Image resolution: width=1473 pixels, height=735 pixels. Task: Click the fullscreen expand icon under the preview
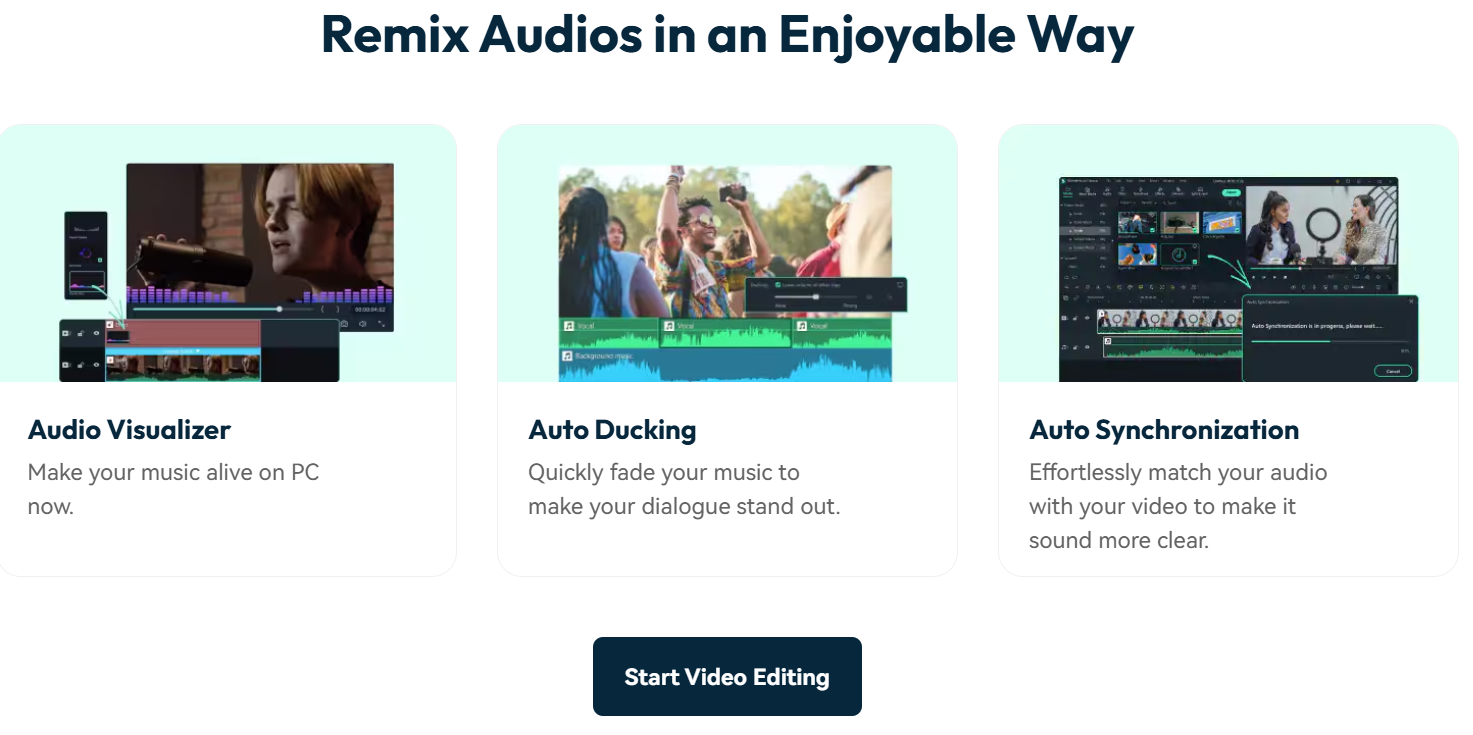point(382,324)
